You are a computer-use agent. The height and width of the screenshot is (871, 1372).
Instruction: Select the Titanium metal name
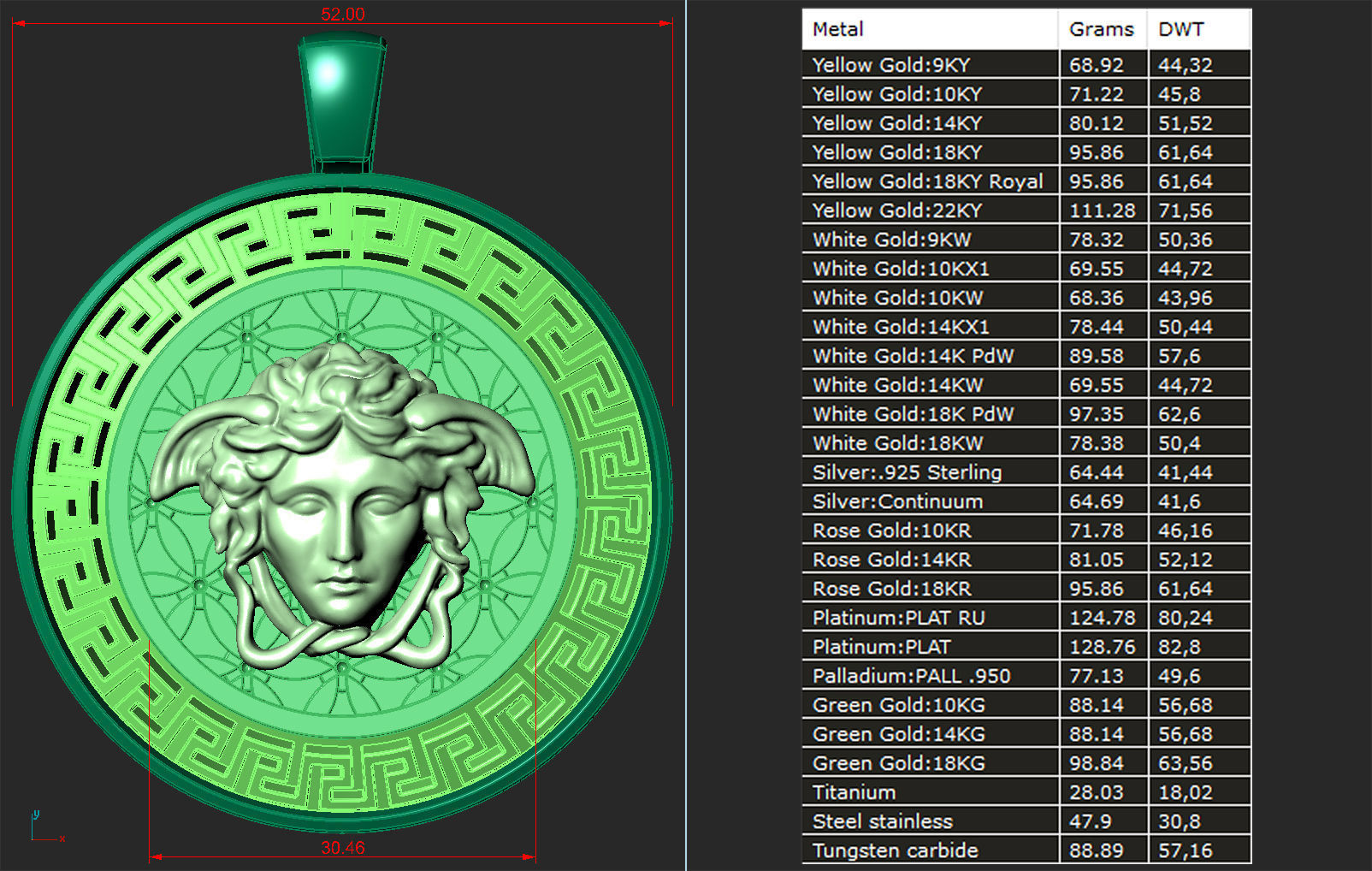pyautogui.click(x=854, y=792)
